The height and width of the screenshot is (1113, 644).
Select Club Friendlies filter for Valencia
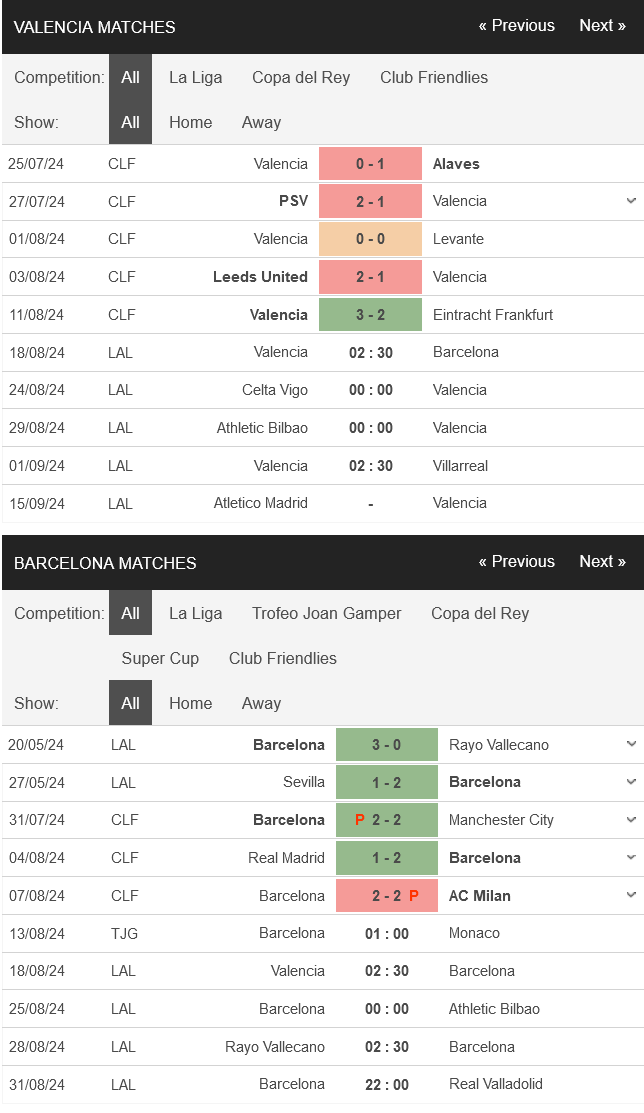tap(434, 77)
